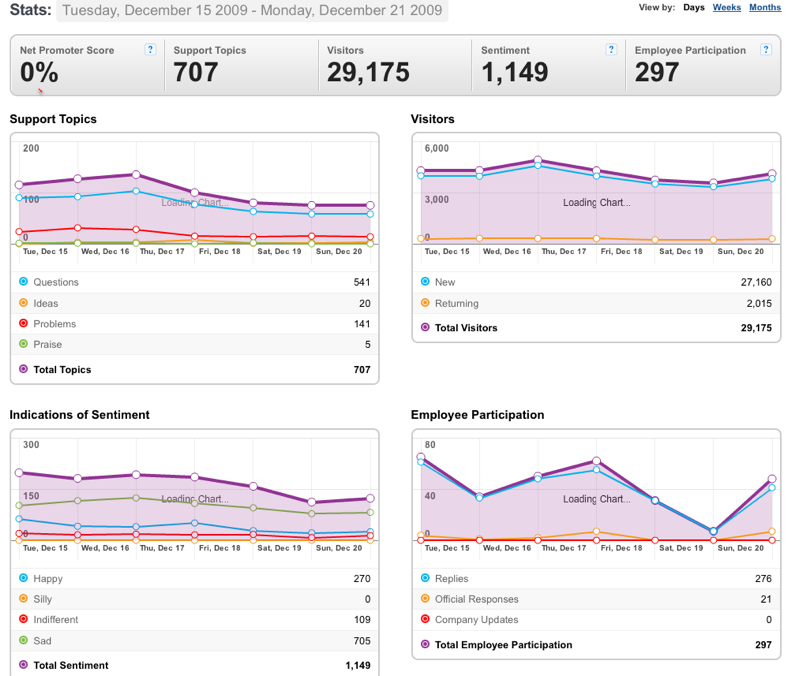Click the Visitors 29,175 summary tile

[x=395, y=65]
